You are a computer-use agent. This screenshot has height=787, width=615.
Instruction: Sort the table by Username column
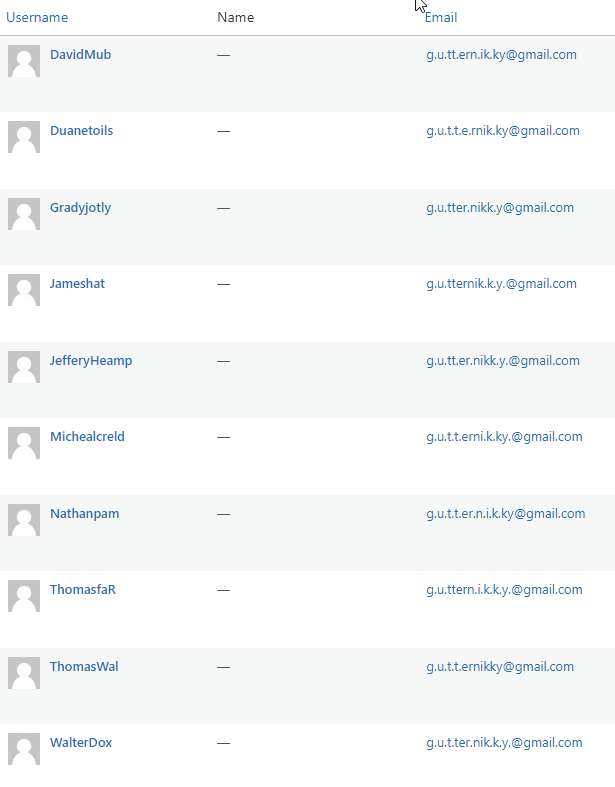37,18
